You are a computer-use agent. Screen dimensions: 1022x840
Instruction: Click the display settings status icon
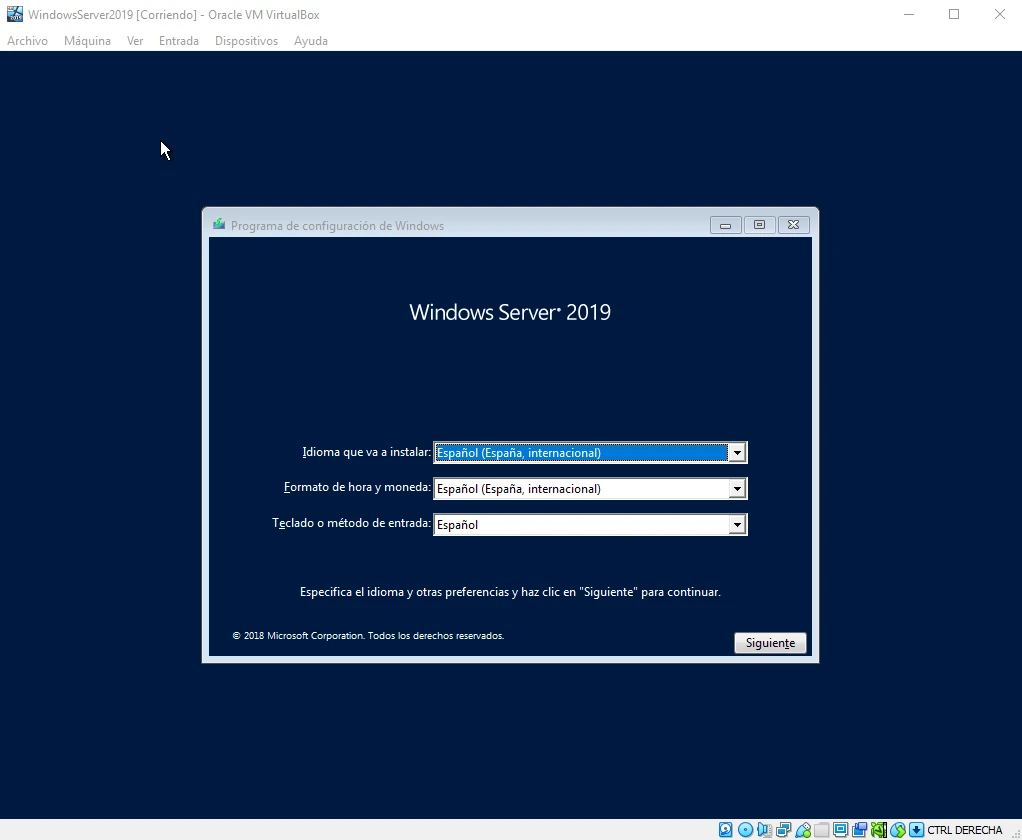(841, 830)
